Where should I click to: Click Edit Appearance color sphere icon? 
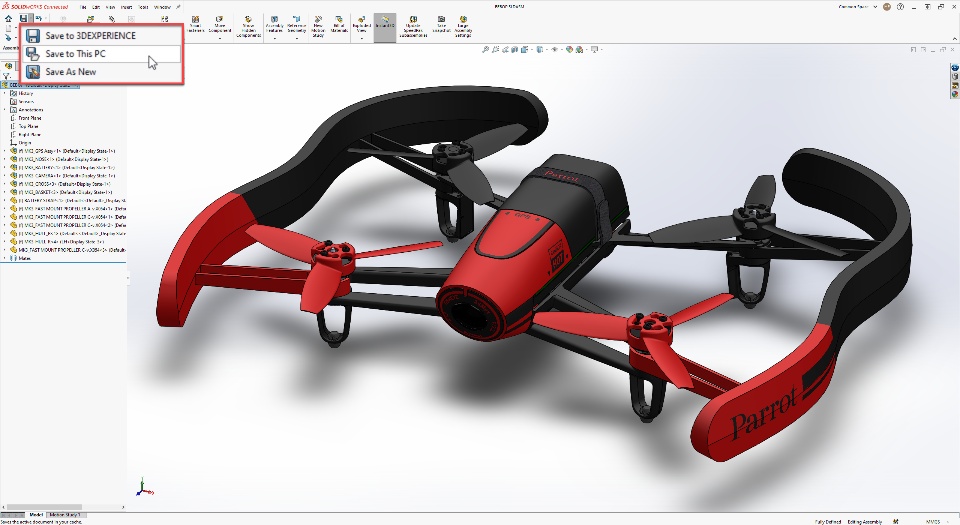click(569, 50)
